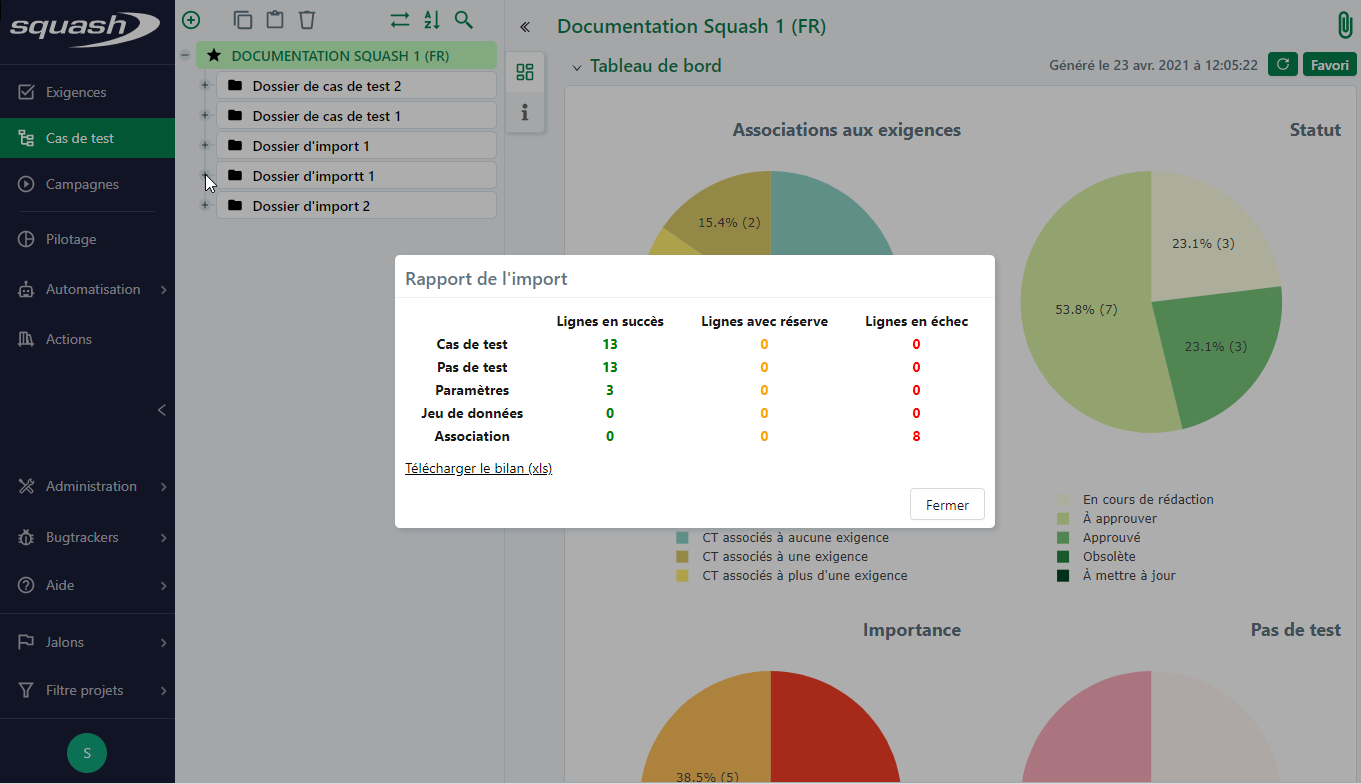Open attachments via the paperclip icon
The height and width of the screenshot is (784, 1361).
tap(1343, 25)
